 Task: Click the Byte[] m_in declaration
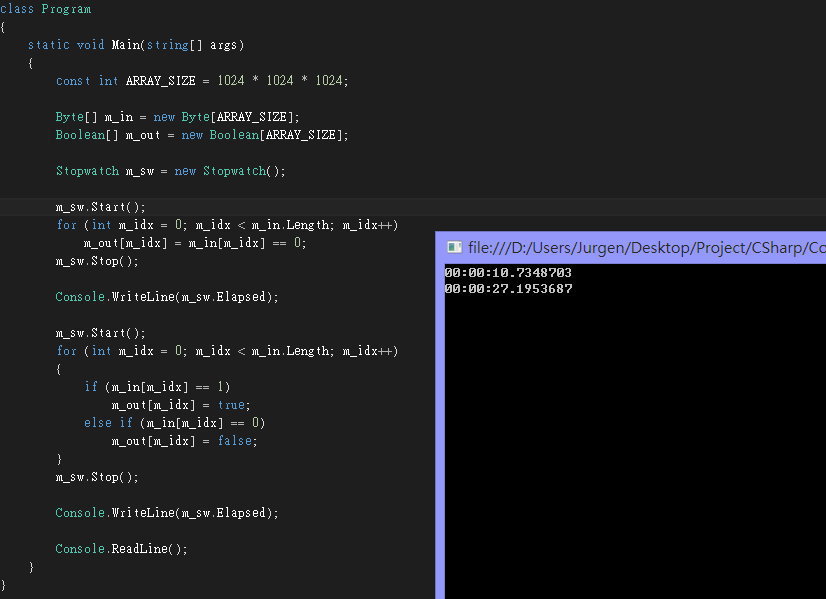[x=178, y=116]
